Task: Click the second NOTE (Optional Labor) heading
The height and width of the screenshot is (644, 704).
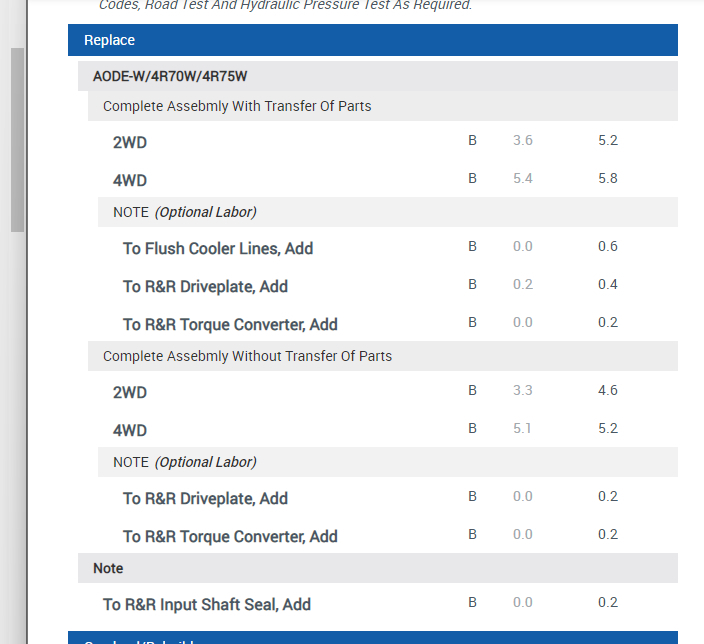Action: (185, 462)
